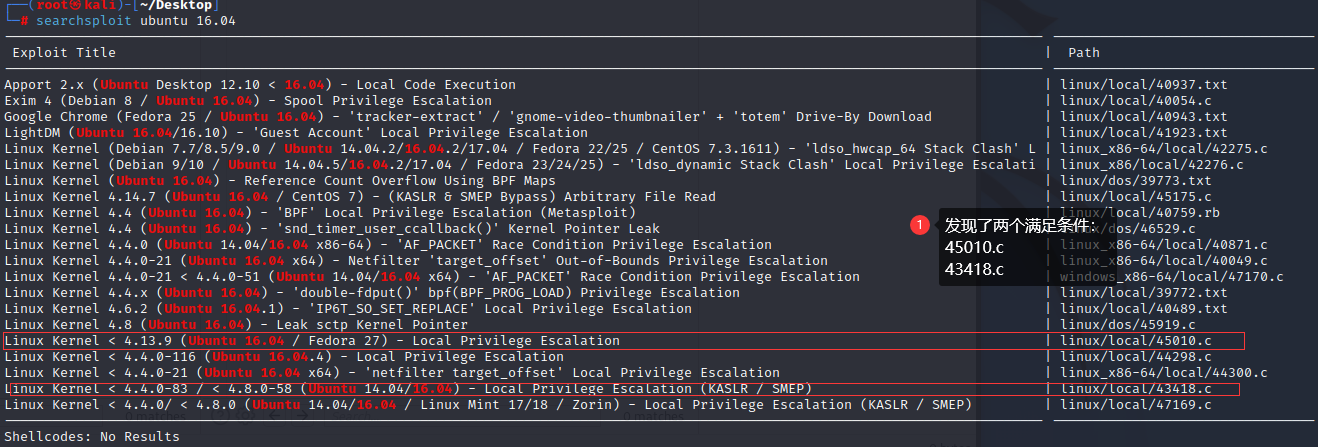
Task: Select the 'Apport 2.x' Local Code Execution row
Action: (260, 85)
